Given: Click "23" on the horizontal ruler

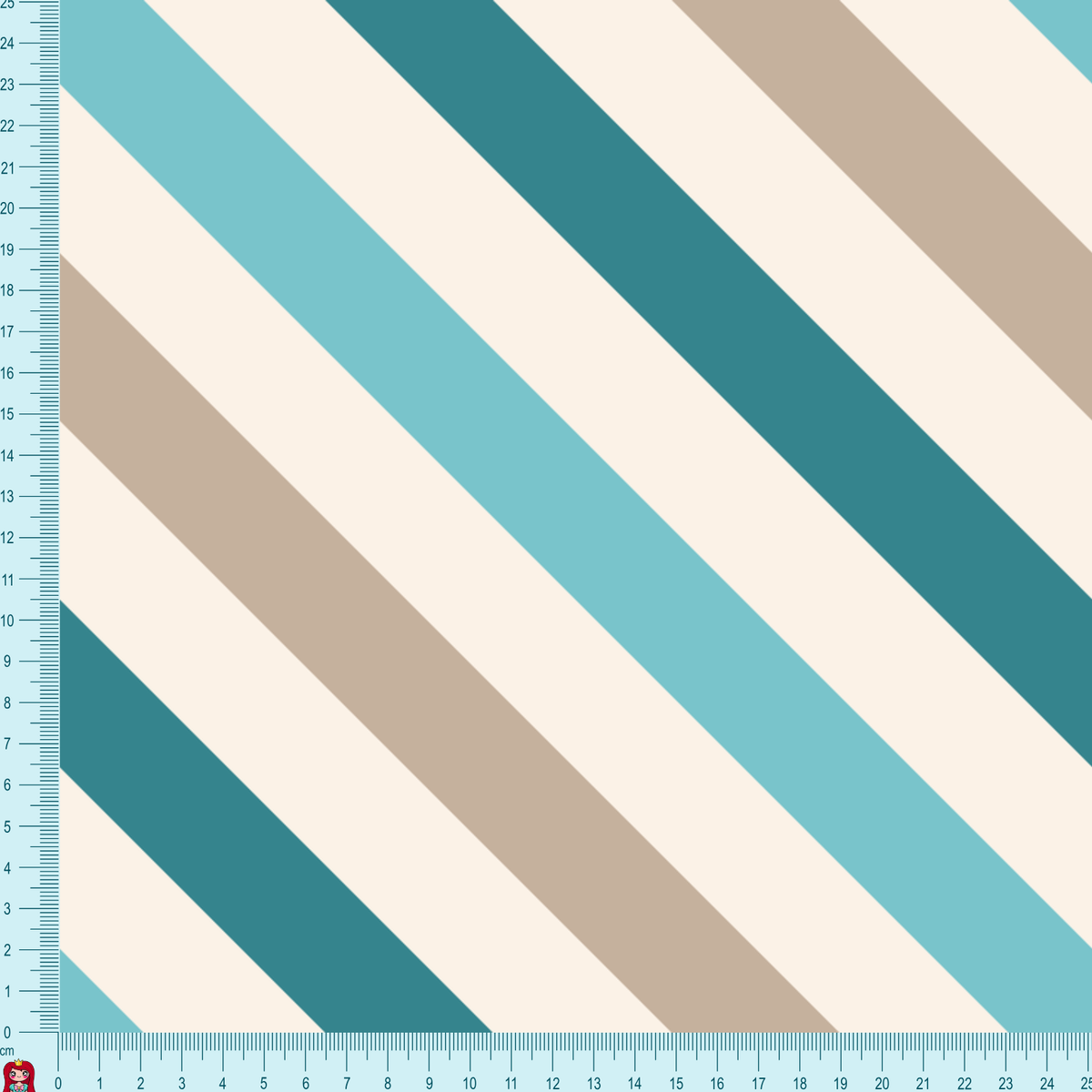Looking at the screenshot, I should click(1006, 1083).
